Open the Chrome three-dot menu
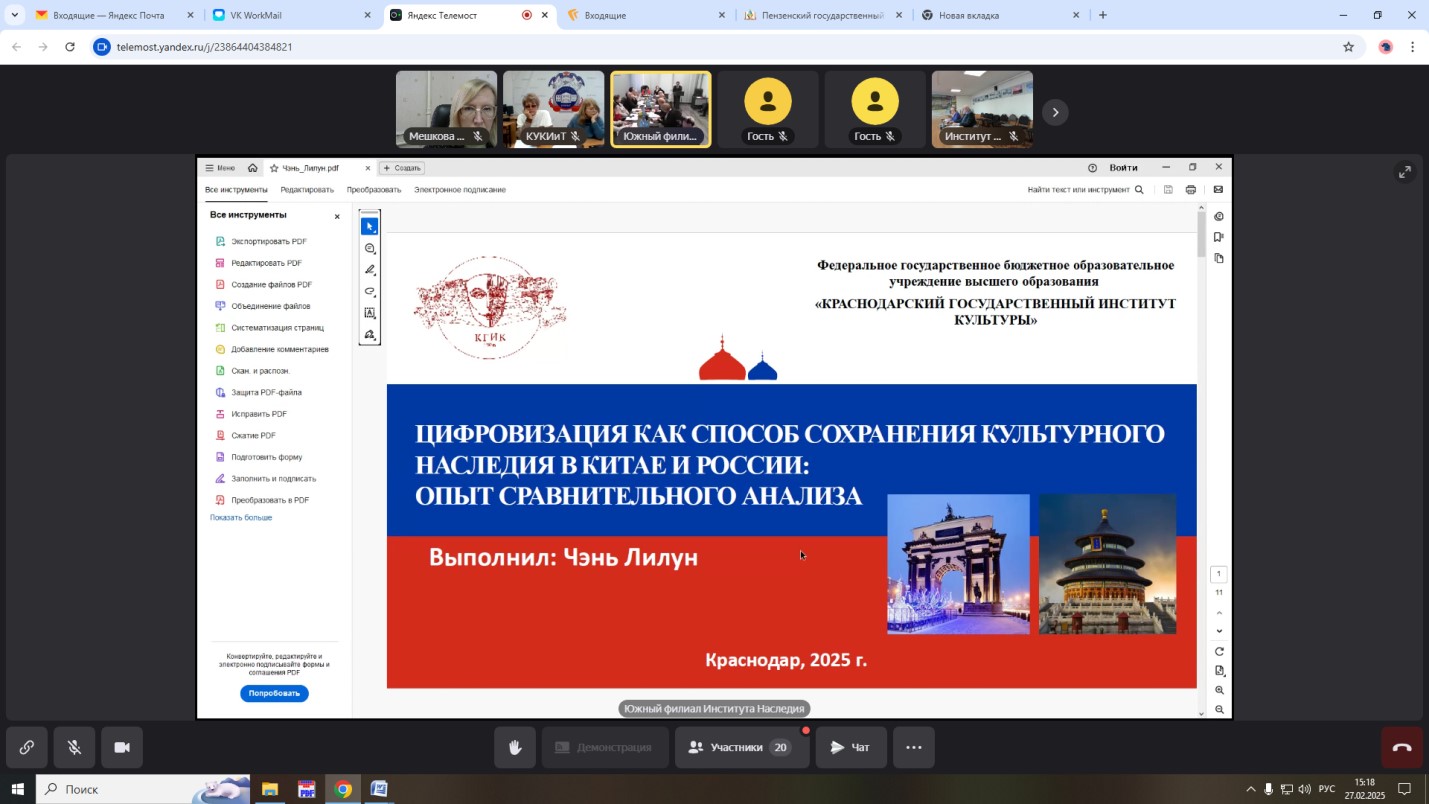Screen dimensions: 1429x804 click(1412, 47)
